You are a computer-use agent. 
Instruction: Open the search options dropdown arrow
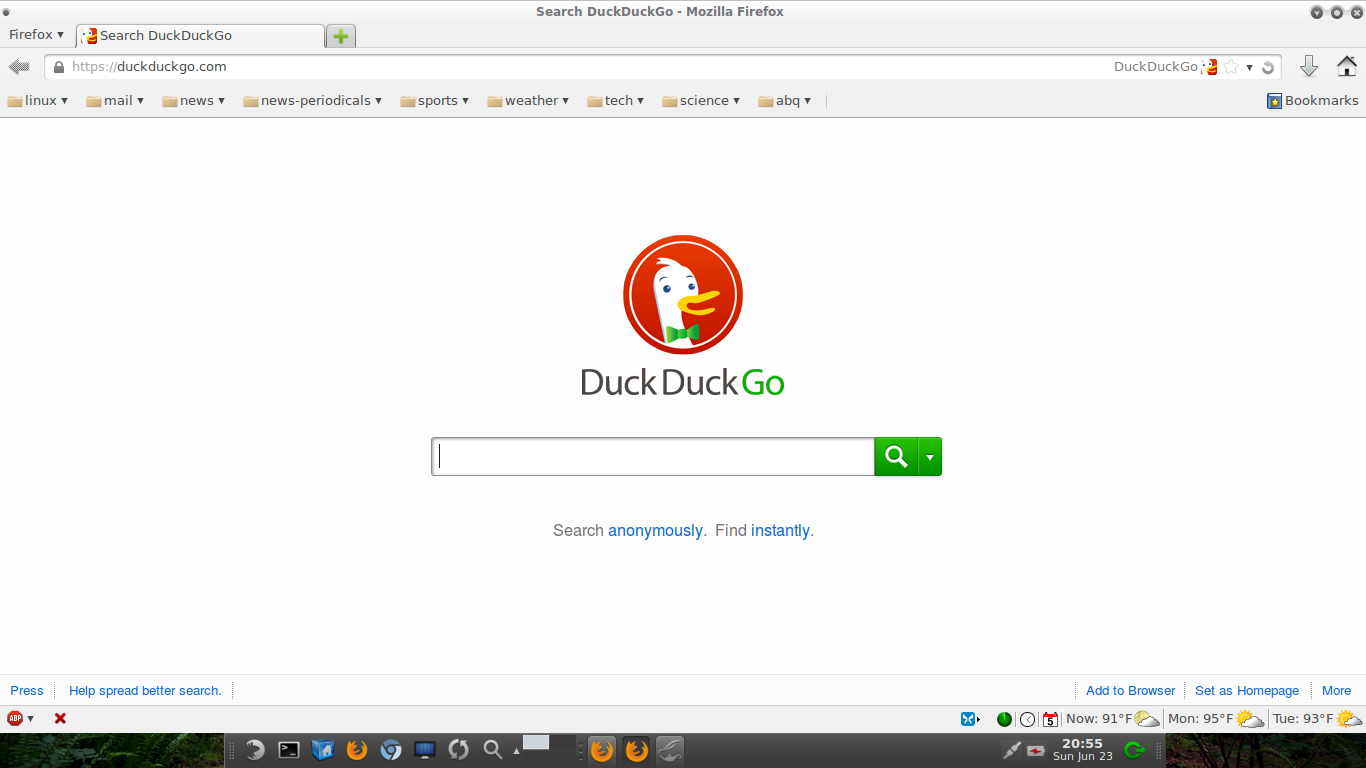(x=930, y=457)
